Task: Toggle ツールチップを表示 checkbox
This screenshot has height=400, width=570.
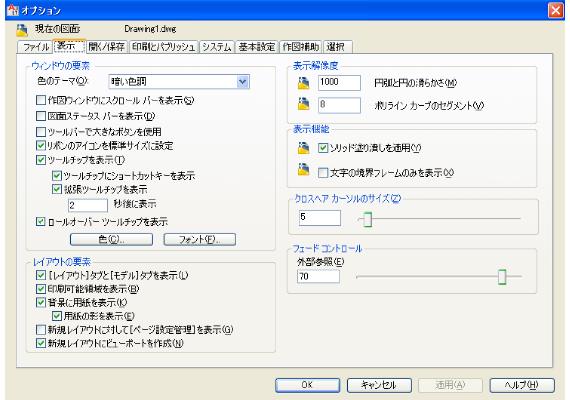Action: click(41, 160)
